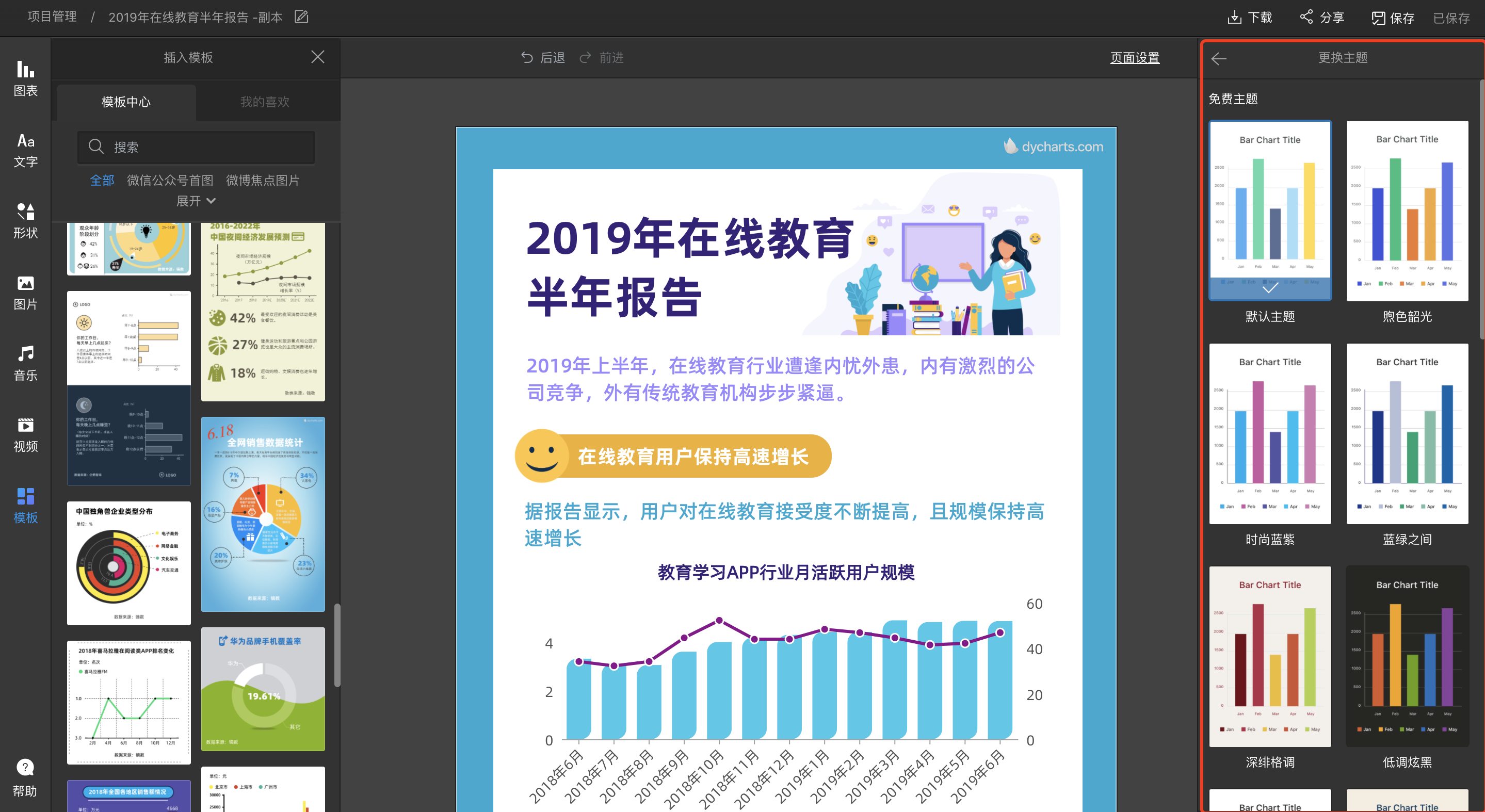
Task: Open the 视频 video panel
Action: 25,434
